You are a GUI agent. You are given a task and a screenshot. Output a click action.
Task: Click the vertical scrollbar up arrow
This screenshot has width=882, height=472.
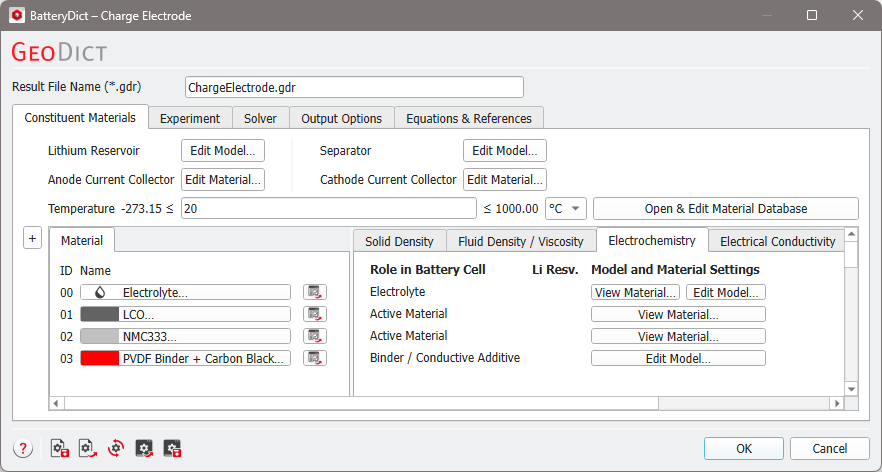(x=851, y=233)
